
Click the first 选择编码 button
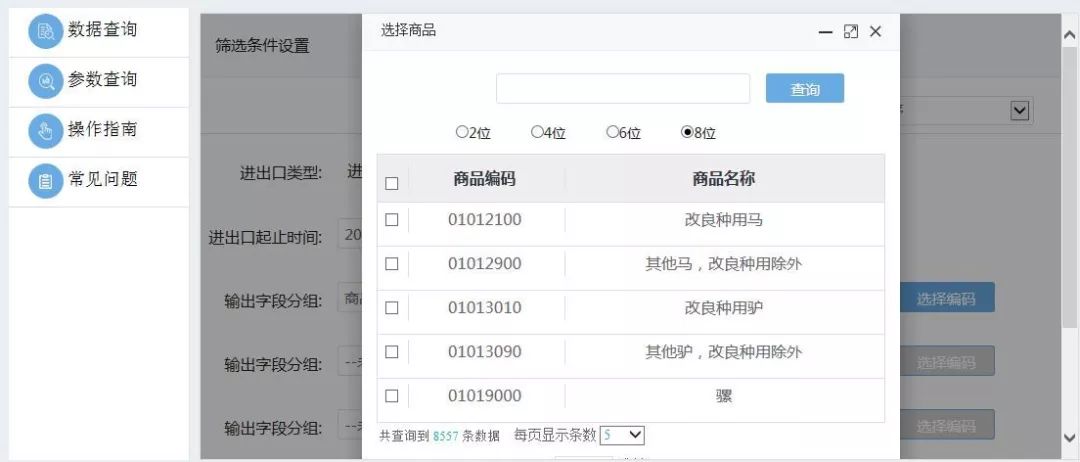click(x=946, y=298)
